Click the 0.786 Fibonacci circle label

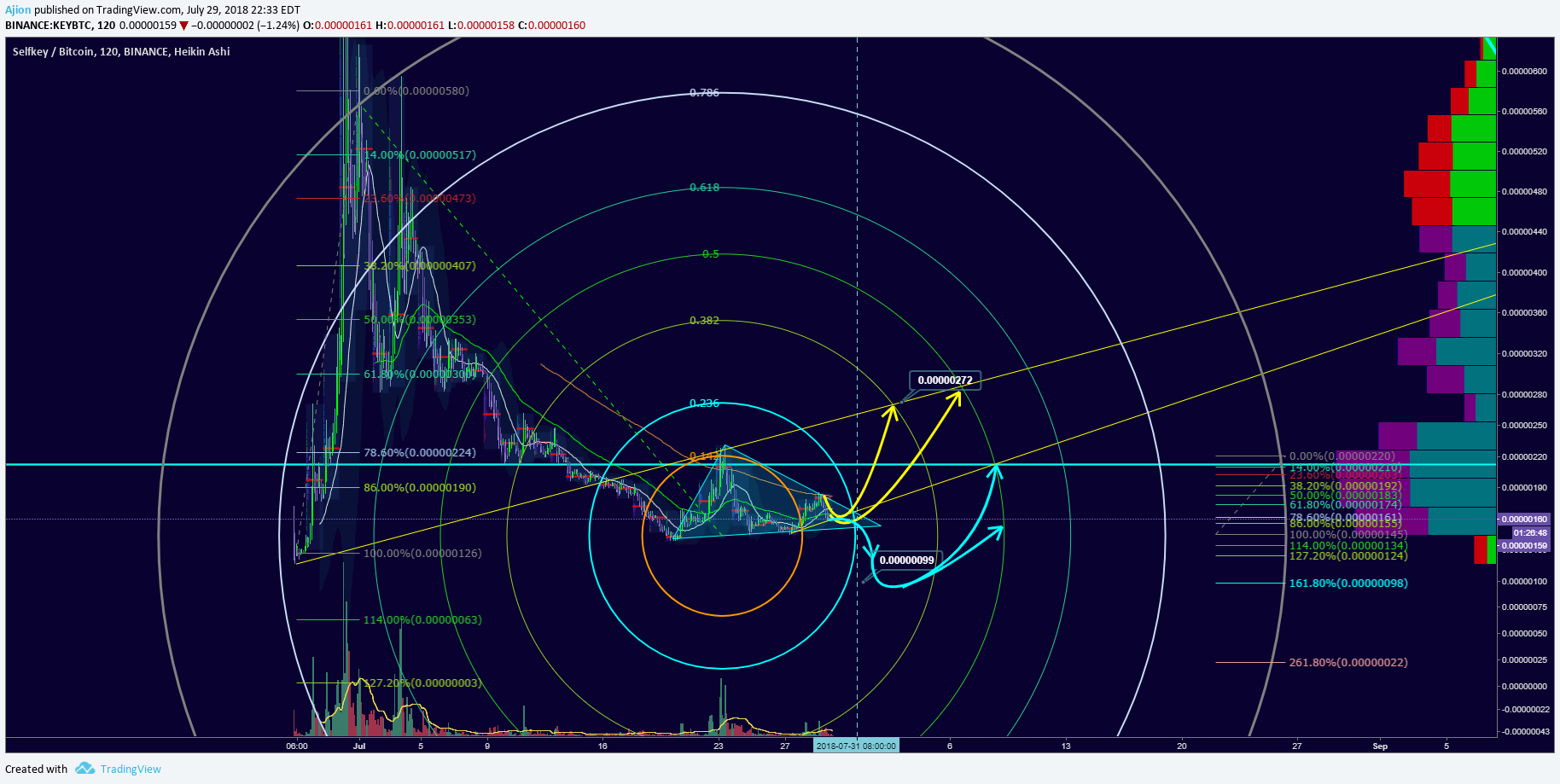click(704, 93)
